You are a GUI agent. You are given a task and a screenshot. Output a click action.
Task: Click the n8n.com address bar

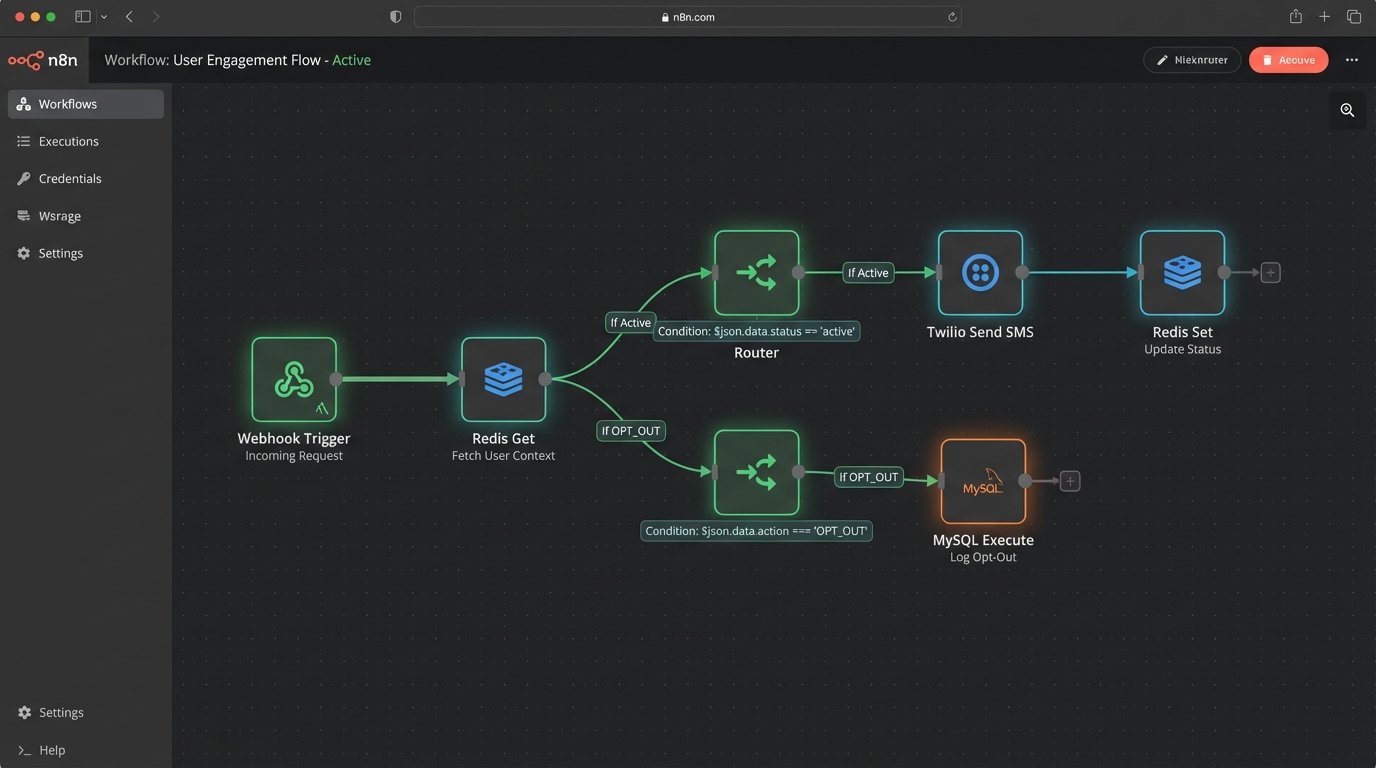pyautogui.click(x=687, y=17)
